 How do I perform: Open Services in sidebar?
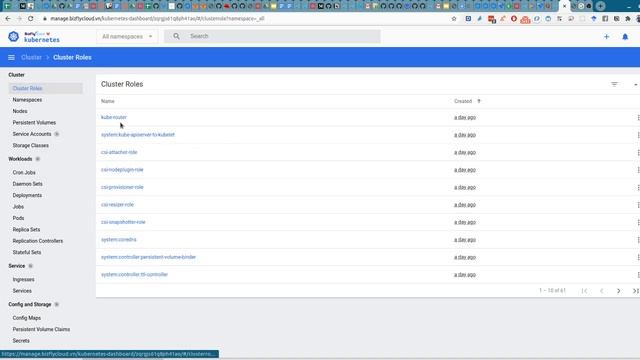22,291
